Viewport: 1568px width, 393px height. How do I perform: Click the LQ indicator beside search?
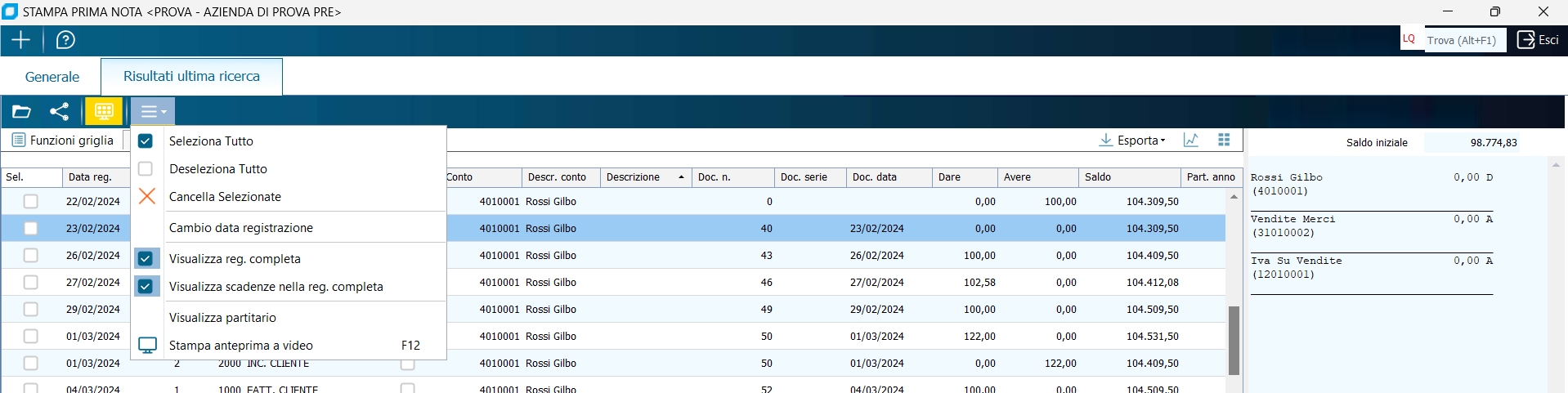click(x=1409, y=39)
